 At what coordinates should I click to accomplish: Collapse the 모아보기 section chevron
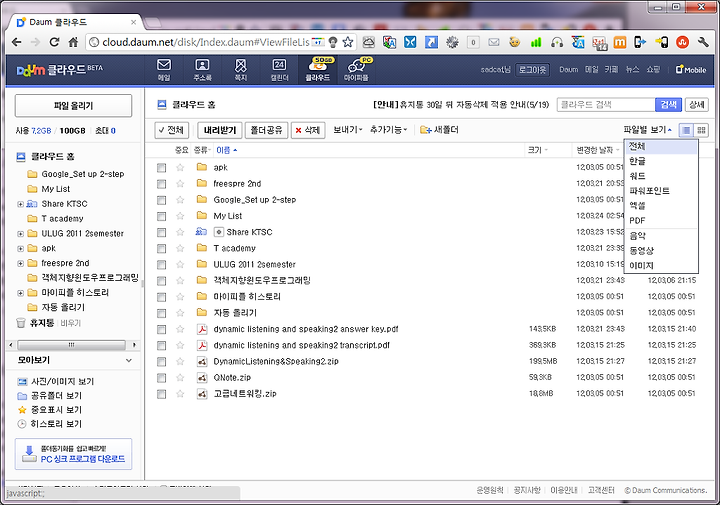pos(129,360)
